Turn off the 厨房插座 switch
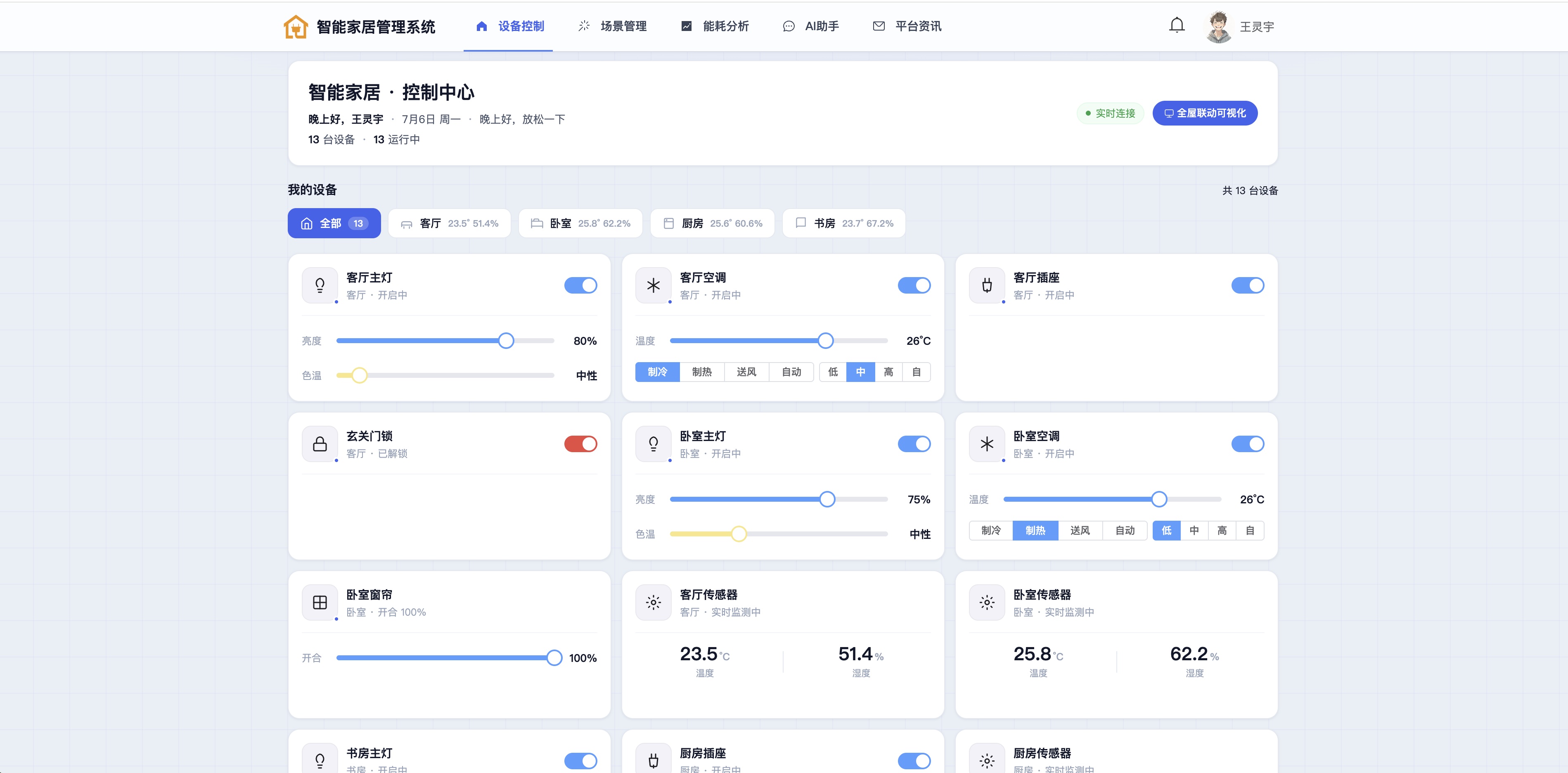 [x=914, y=761]
